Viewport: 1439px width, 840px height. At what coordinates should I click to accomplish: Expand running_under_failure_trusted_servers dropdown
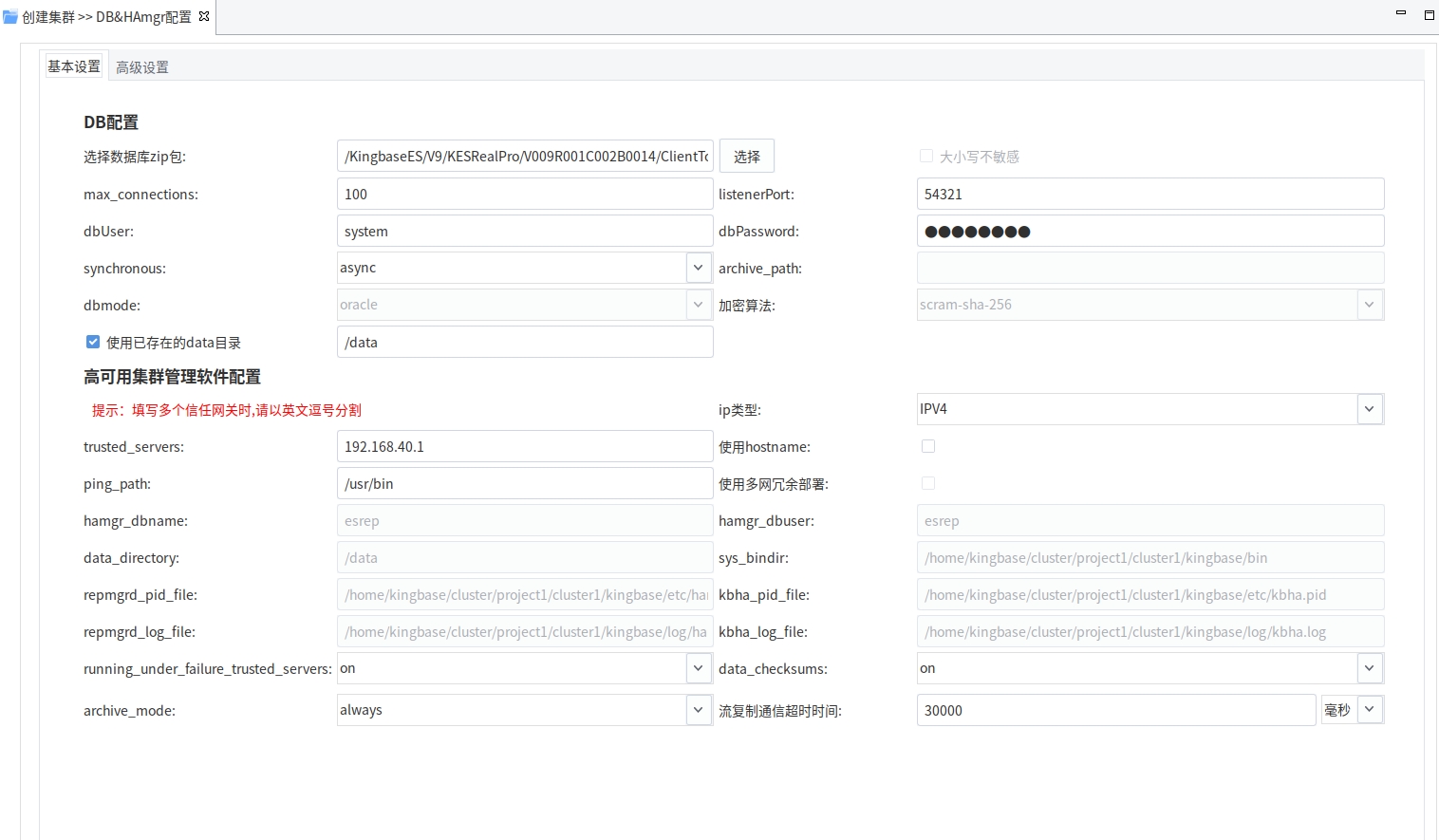698,668
